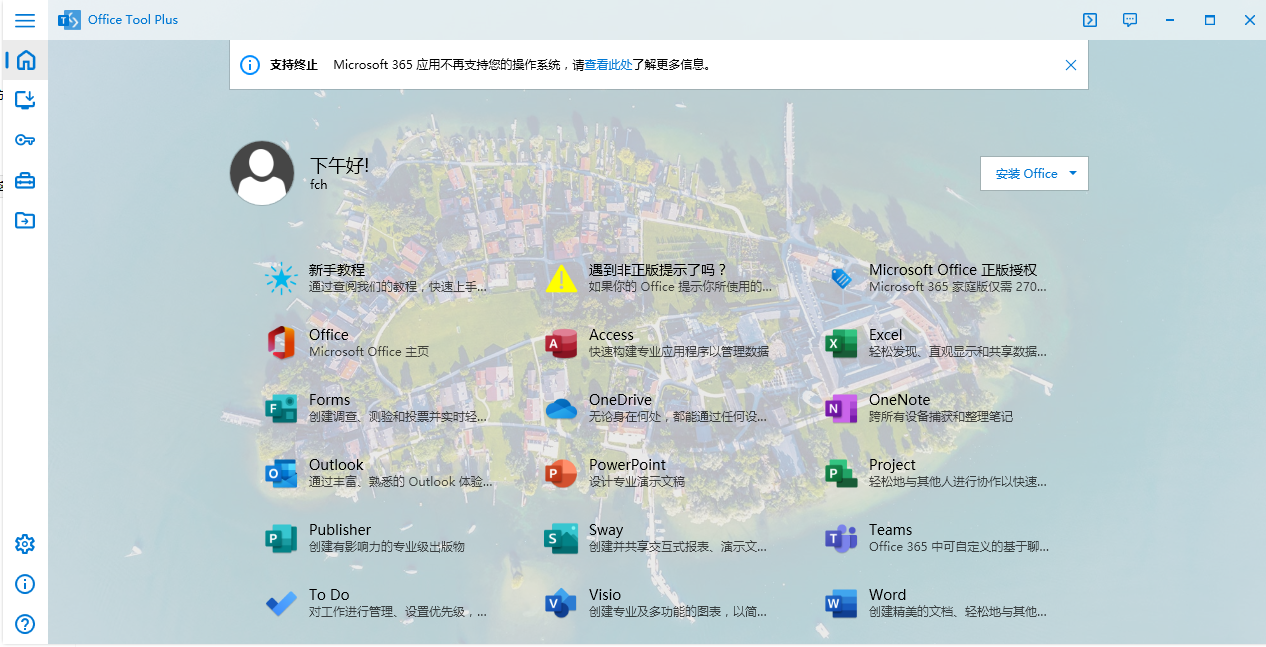Open the Activate page with the key icon

point(25,140)
